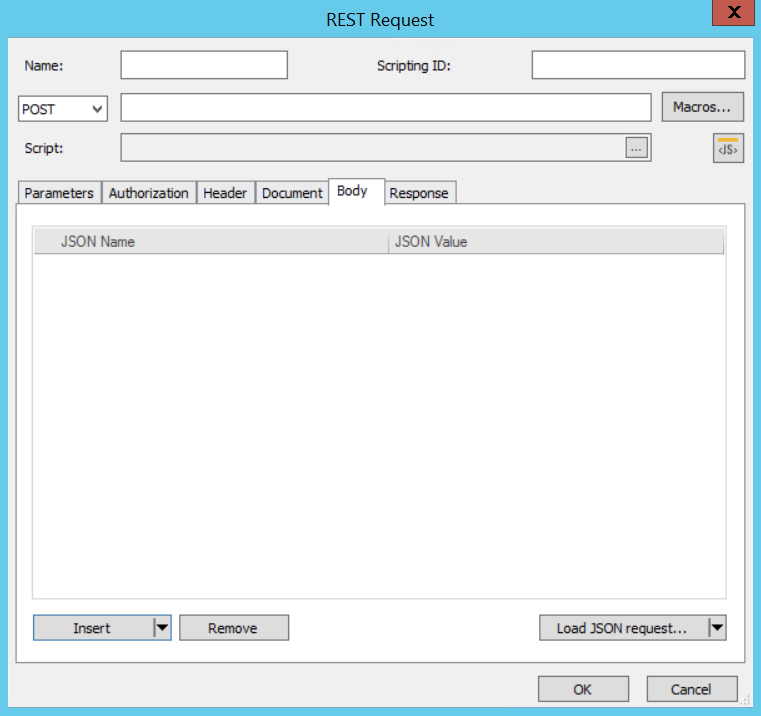
Task: Expand the Insert button dropdown arrow
Action: click(163, 628)
